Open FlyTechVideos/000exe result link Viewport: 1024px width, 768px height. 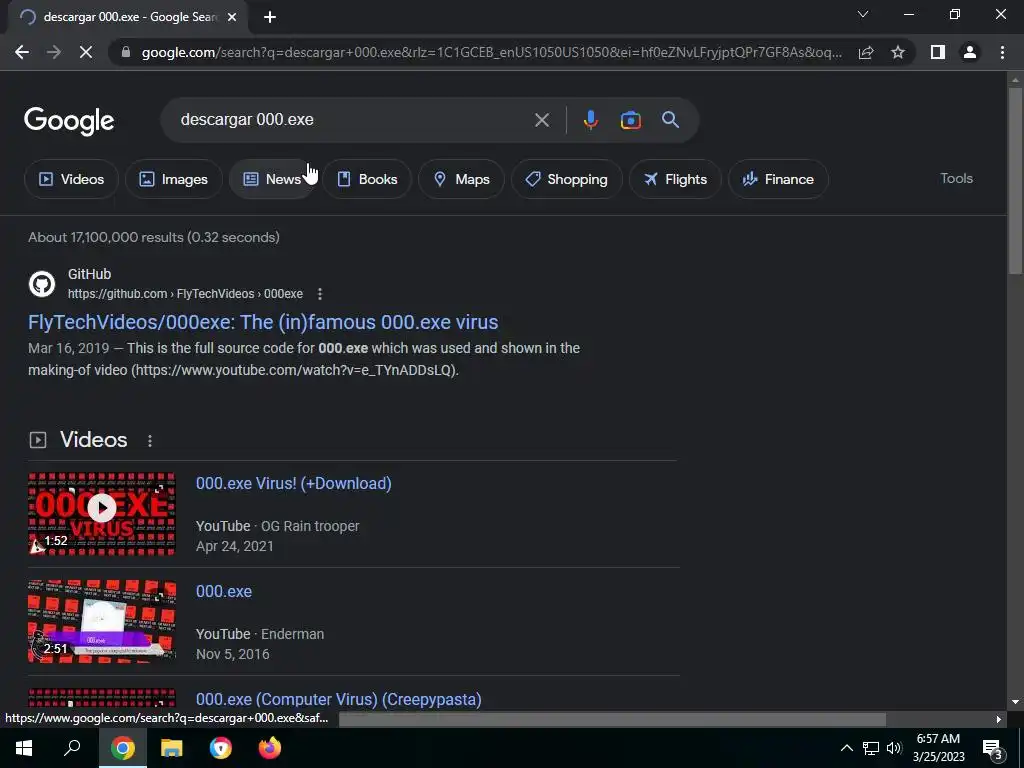[x=263, y=322]
